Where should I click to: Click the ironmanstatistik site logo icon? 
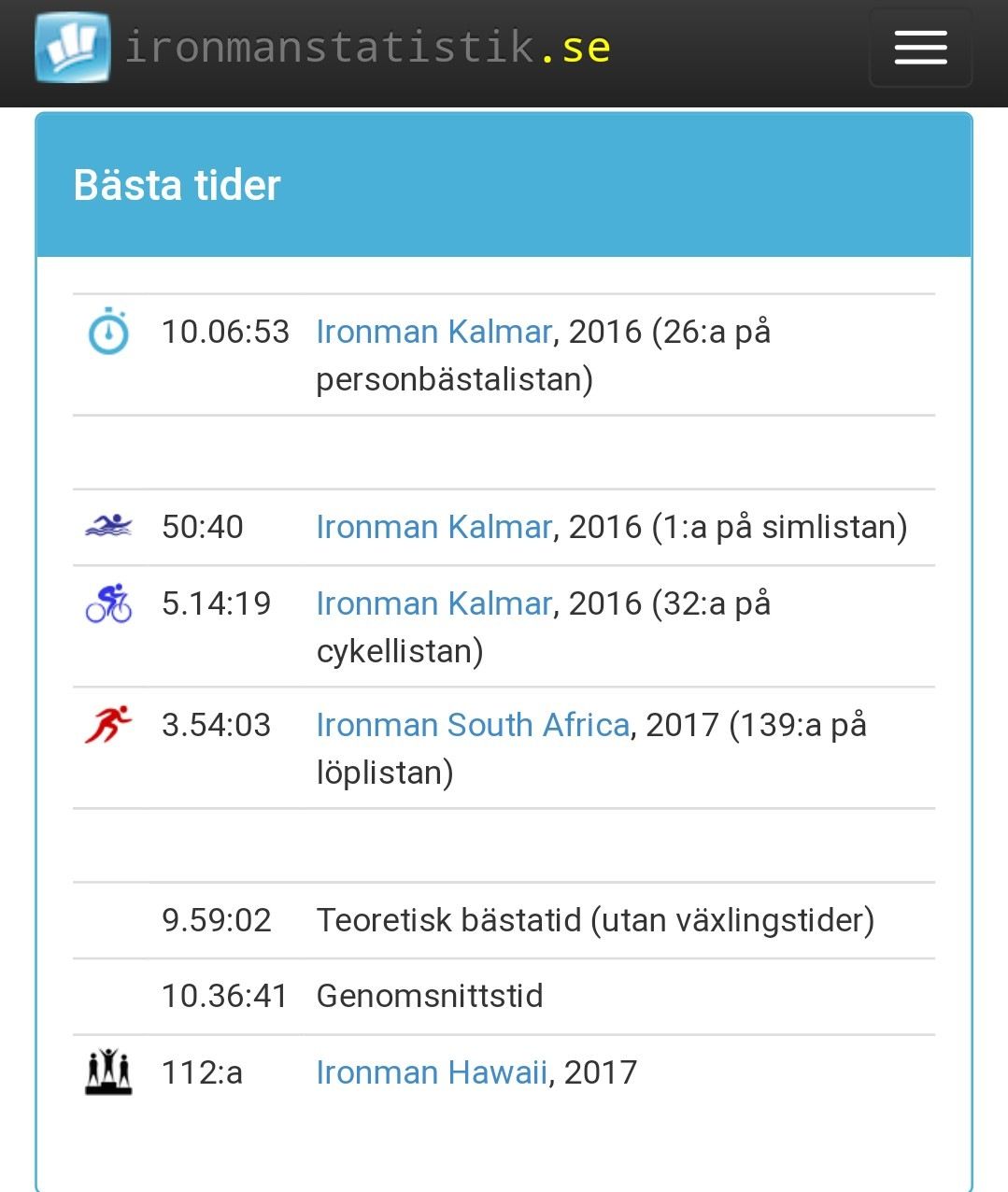pyautogui.click(x=72, y=47)
